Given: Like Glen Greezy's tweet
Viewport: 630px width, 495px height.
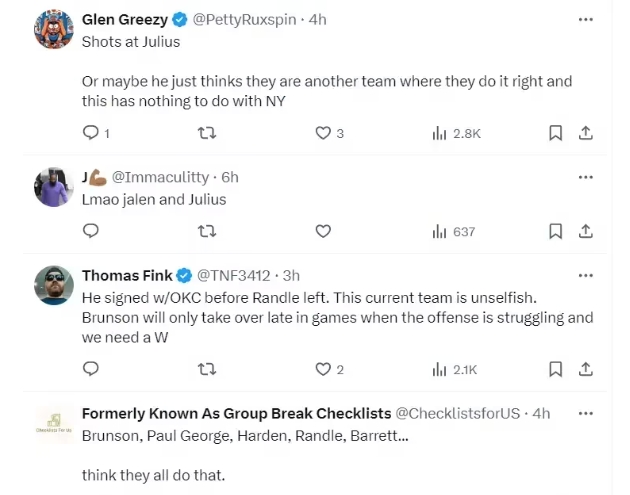Looking at the screenshot, I should coord(323,133).
